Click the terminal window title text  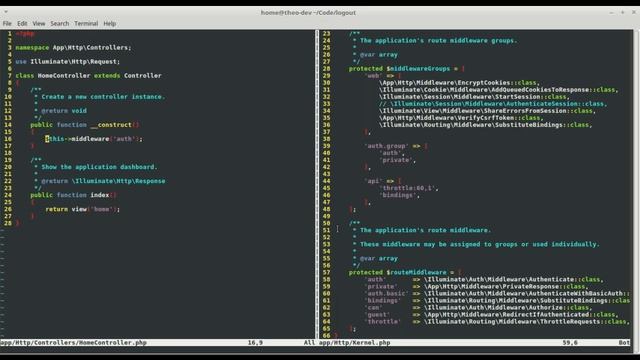308,13
